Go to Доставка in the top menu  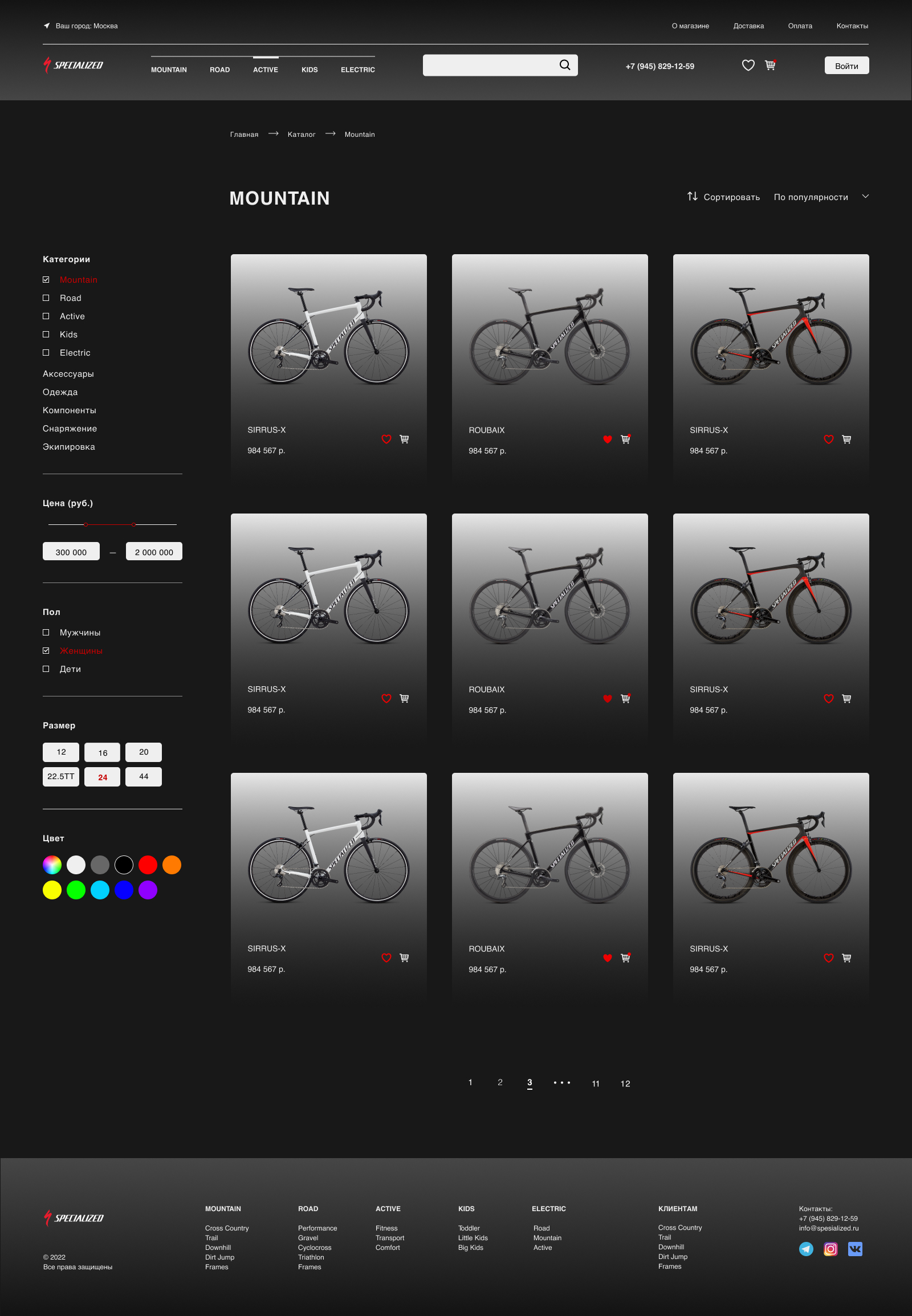(748, 26)
